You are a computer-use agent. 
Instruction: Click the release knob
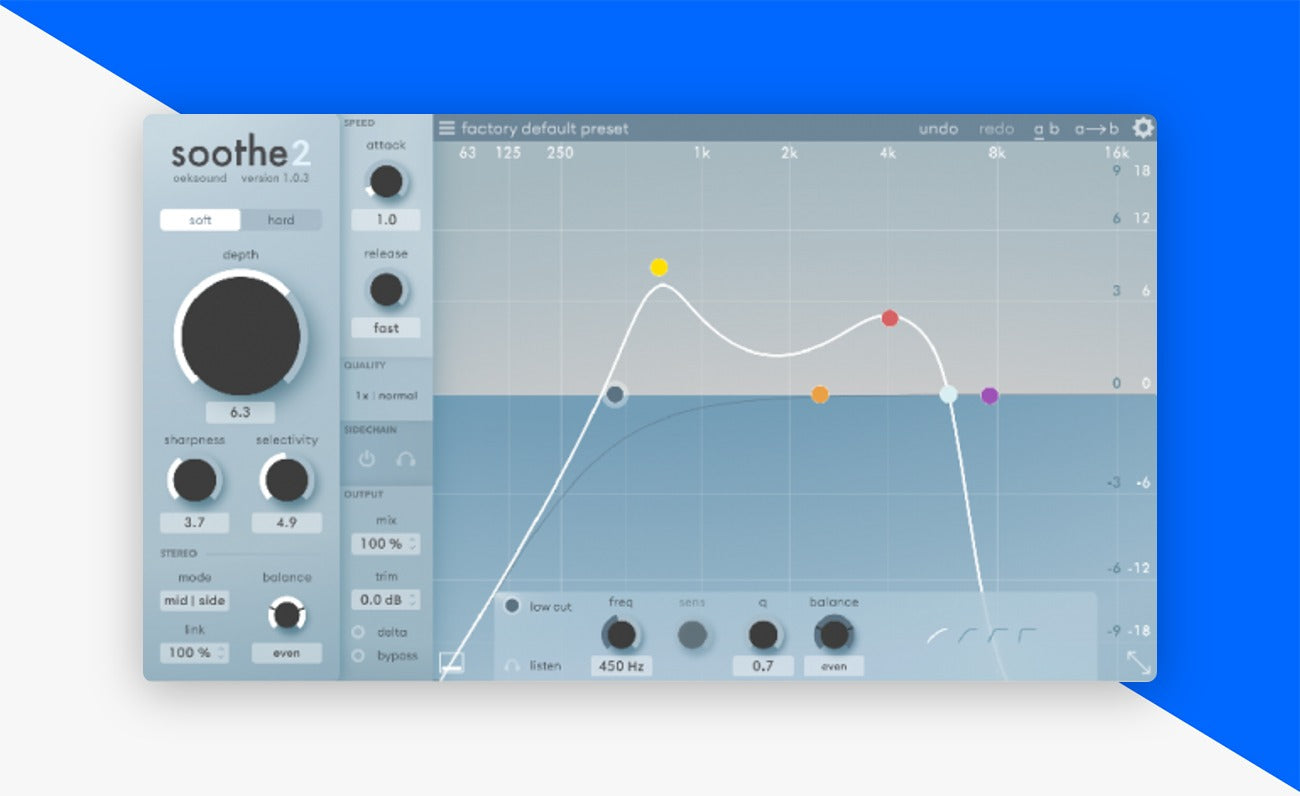tap(386, 290)
